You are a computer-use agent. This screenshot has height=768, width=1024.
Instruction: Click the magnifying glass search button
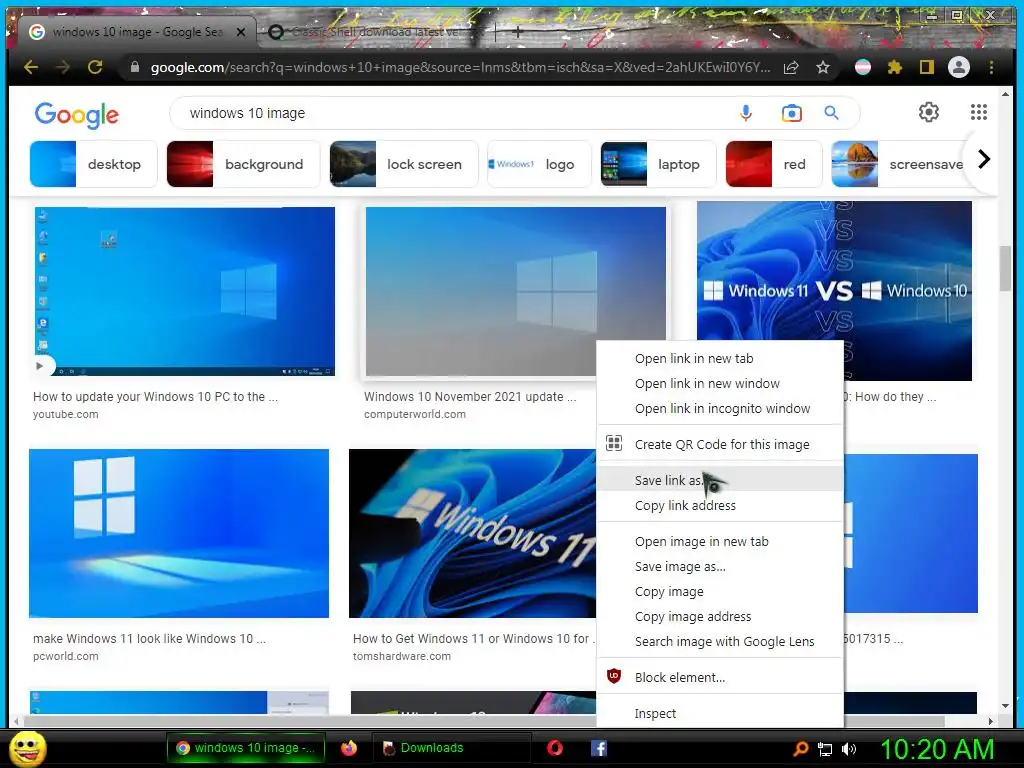click(831, 113)
